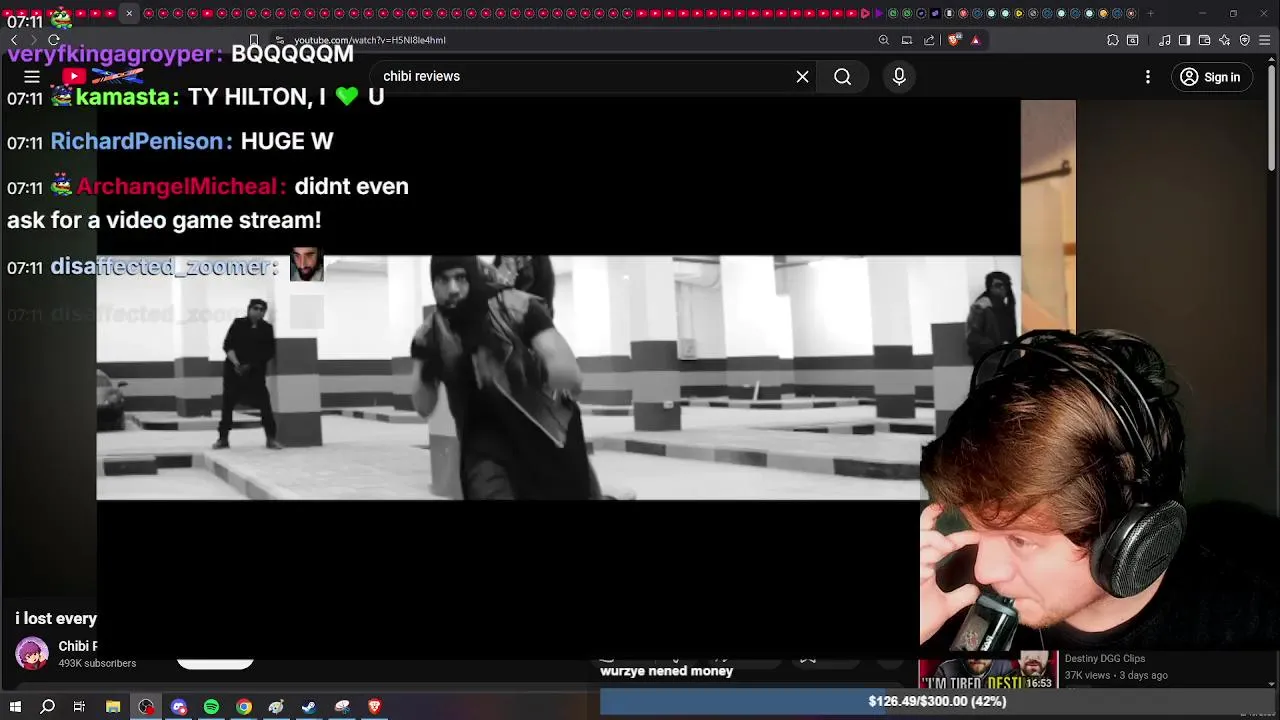Click the share page icon in address bar
1280x720 pixels.
coord(929,40)
